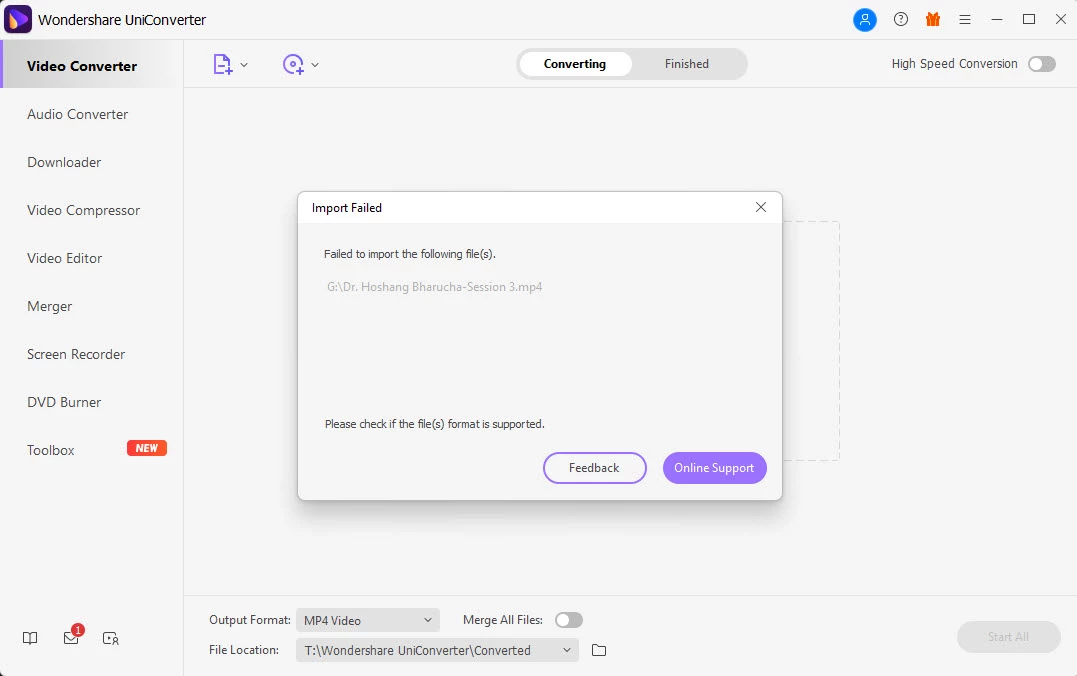
Task: Open the Output Format MP4 Video dropdown
Action: click(x=367, y=620)
